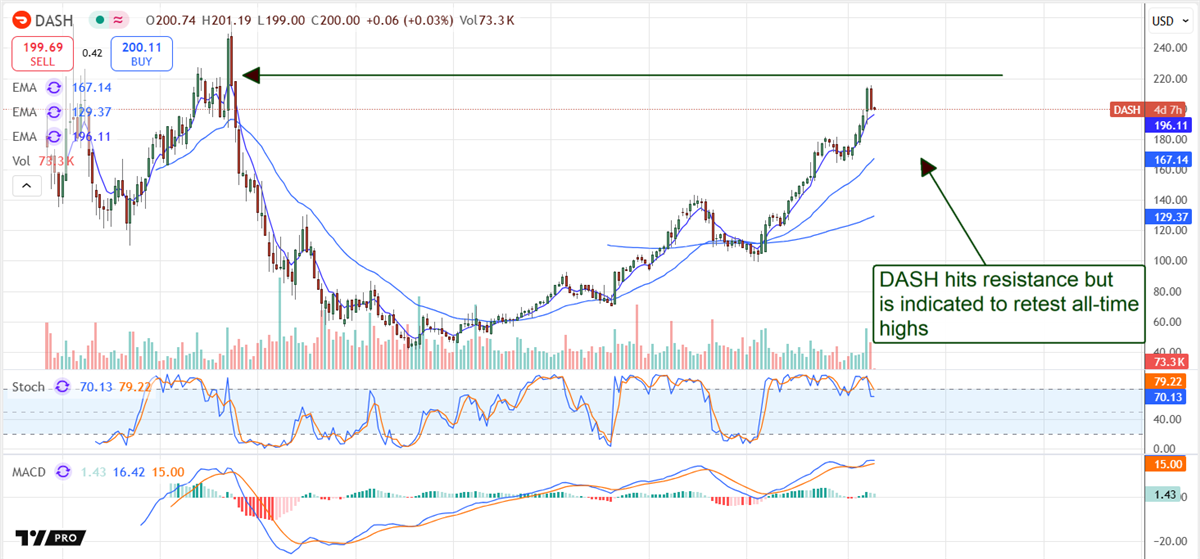Click the pink approximate-data indicator icon
Image resolution: width=1200 pixels, height=559 pixels.
click(x=120, y=20)
